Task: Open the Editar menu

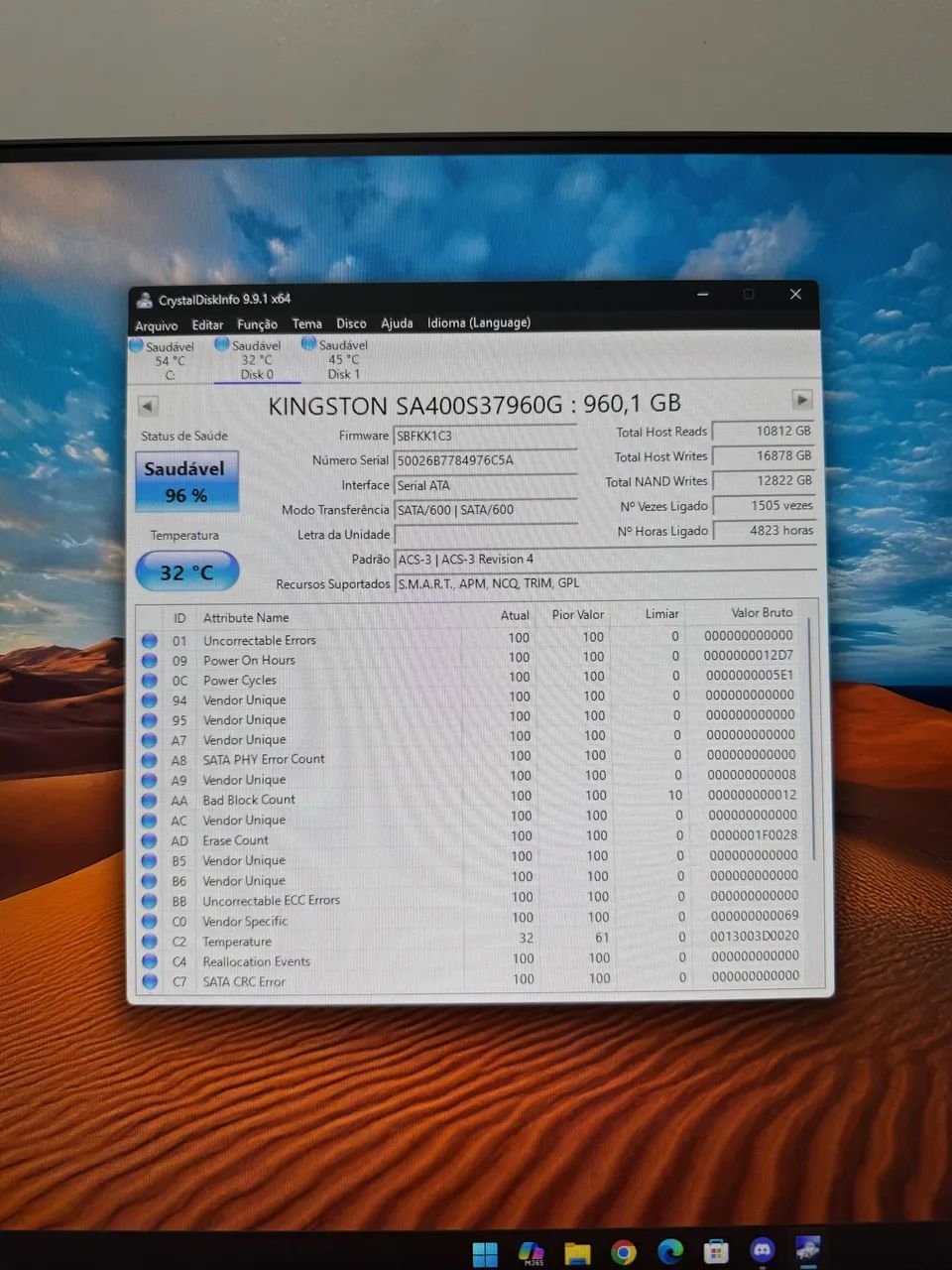Action: click(207, 324)
